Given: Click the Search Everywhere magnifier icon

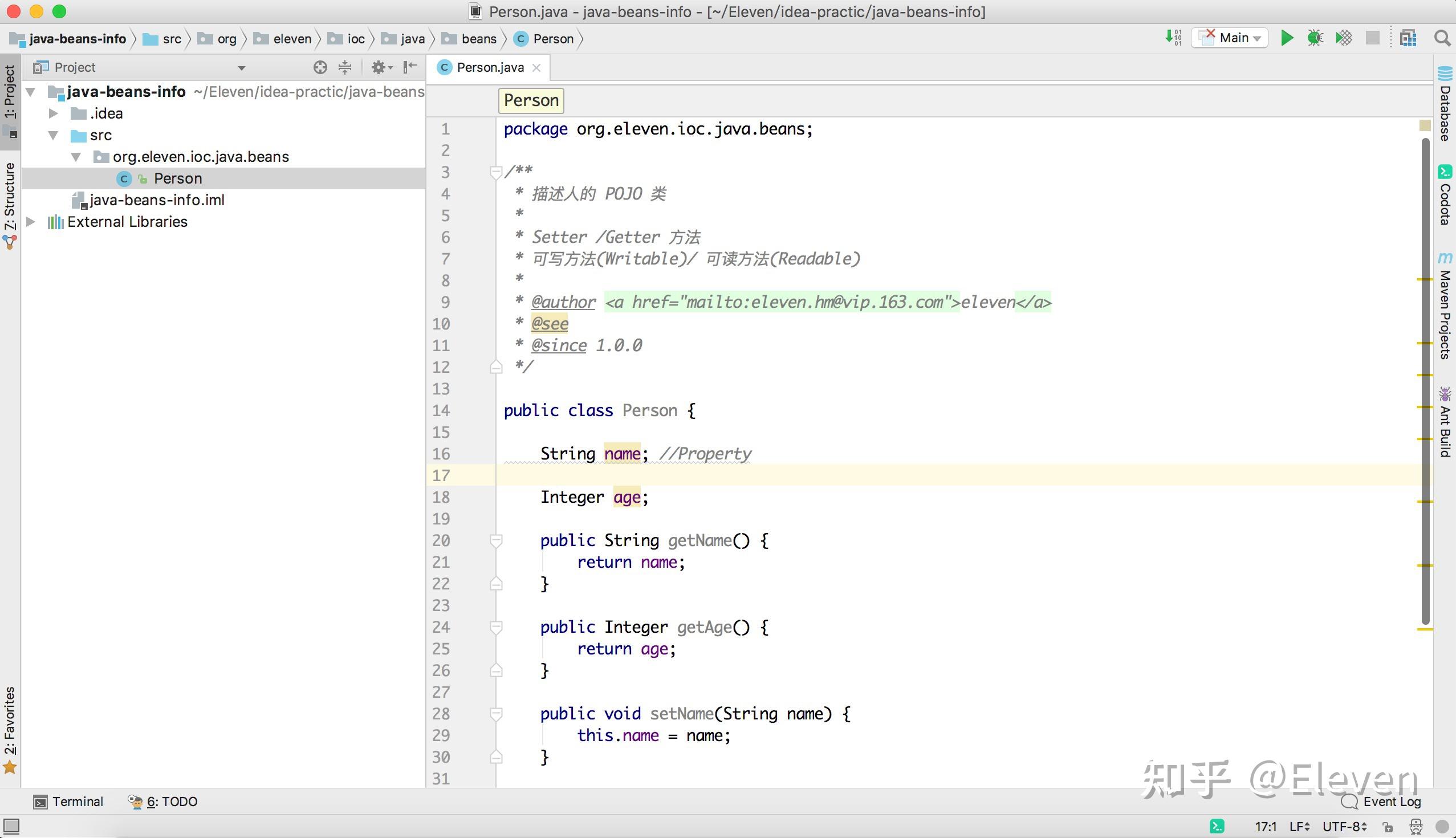Looking at the screenshot, I should click(1442, 38).
